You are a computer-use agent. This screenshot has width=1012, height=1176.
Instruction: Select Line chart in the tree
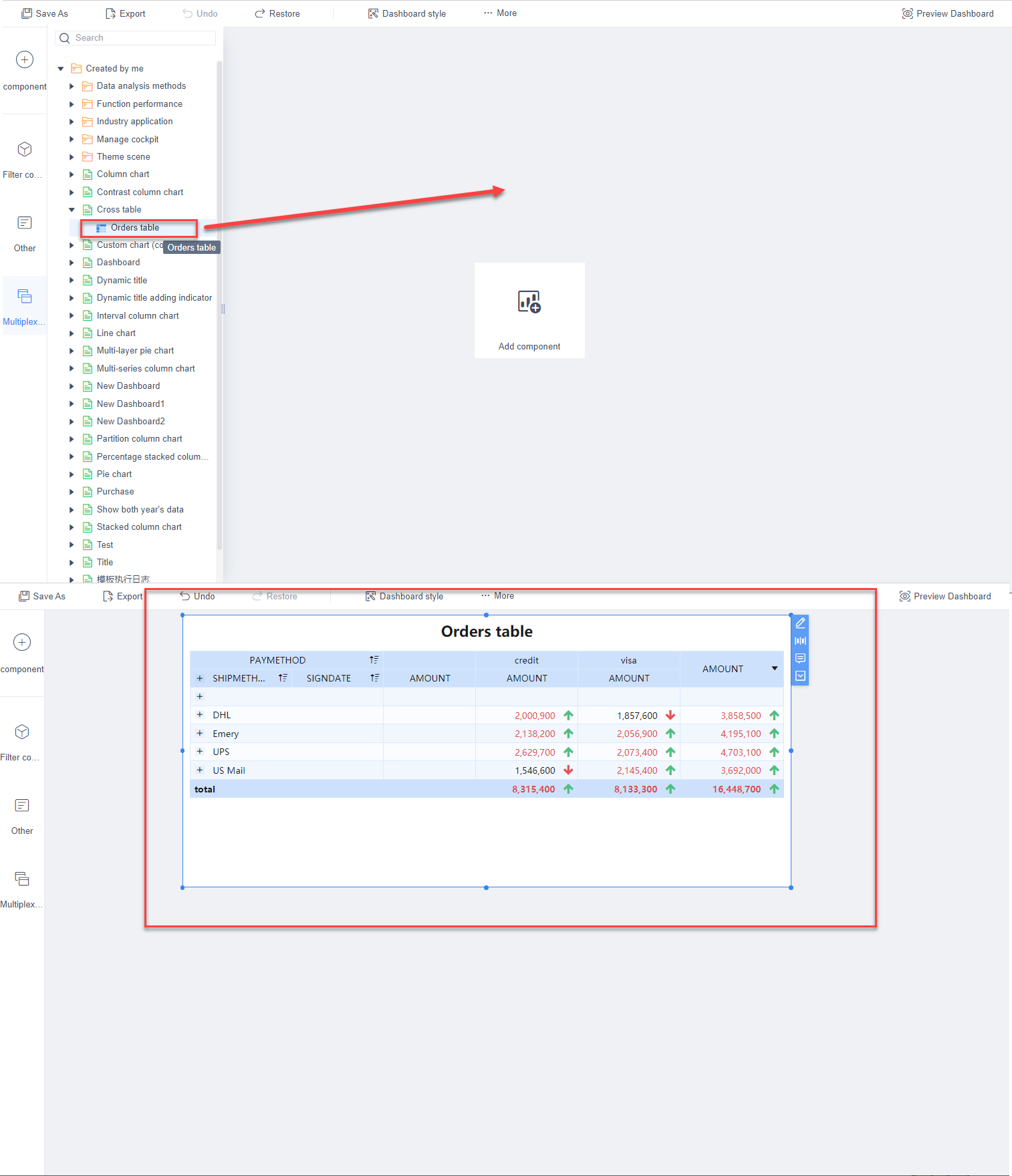(116, 333)
